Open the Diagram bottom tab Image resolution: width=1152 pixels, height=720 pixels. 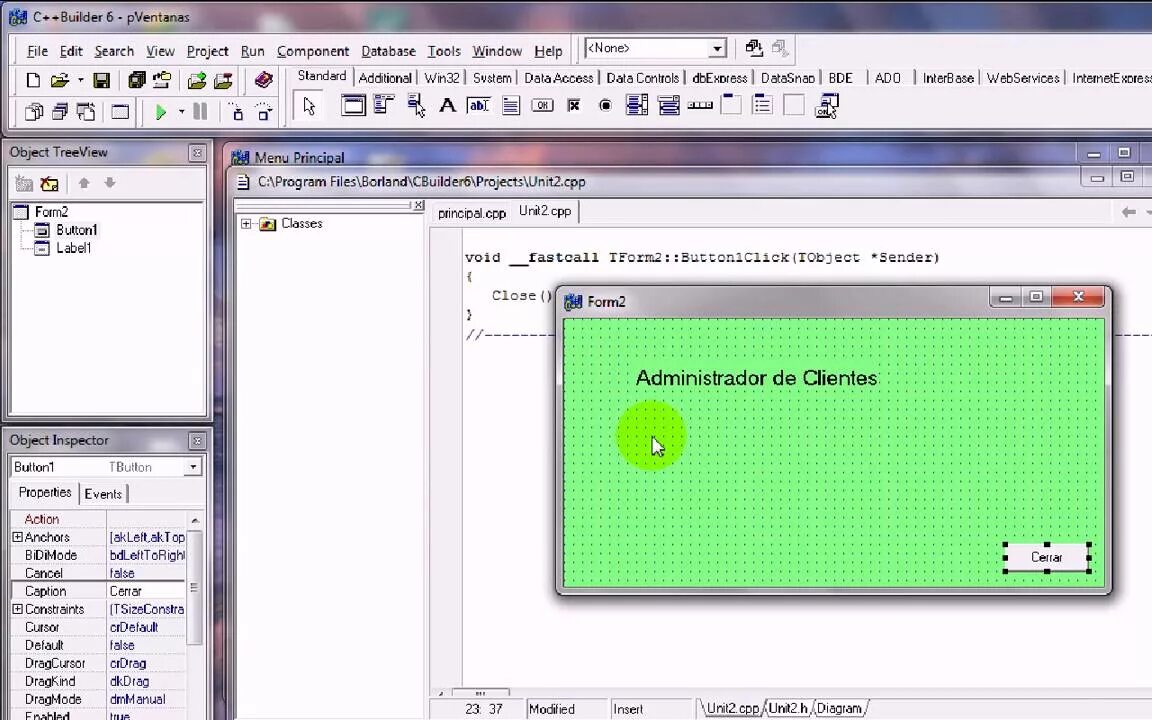point(839,708)
